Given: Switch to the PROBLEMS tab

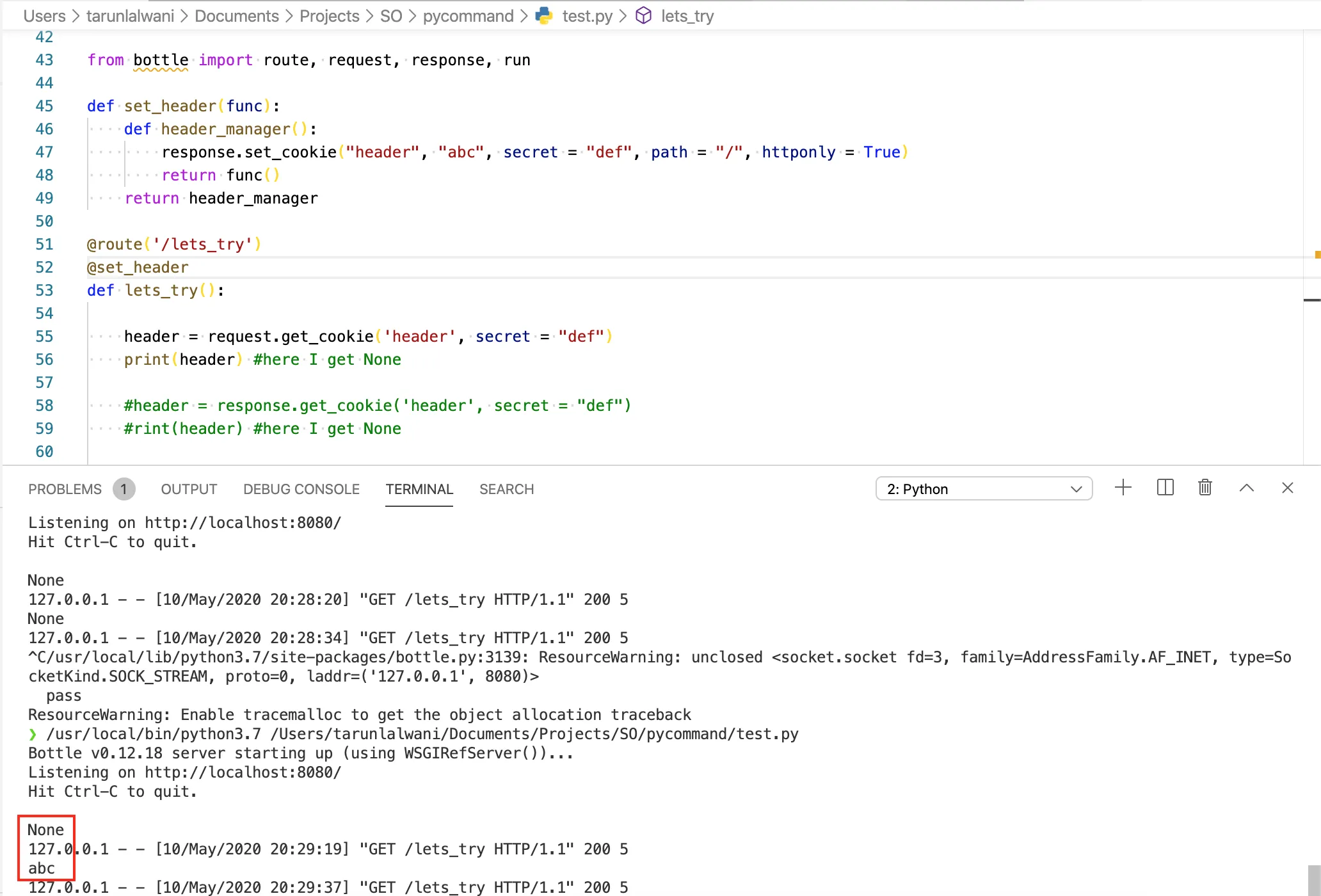Looking at the screenshot, I should coord(65,489).
